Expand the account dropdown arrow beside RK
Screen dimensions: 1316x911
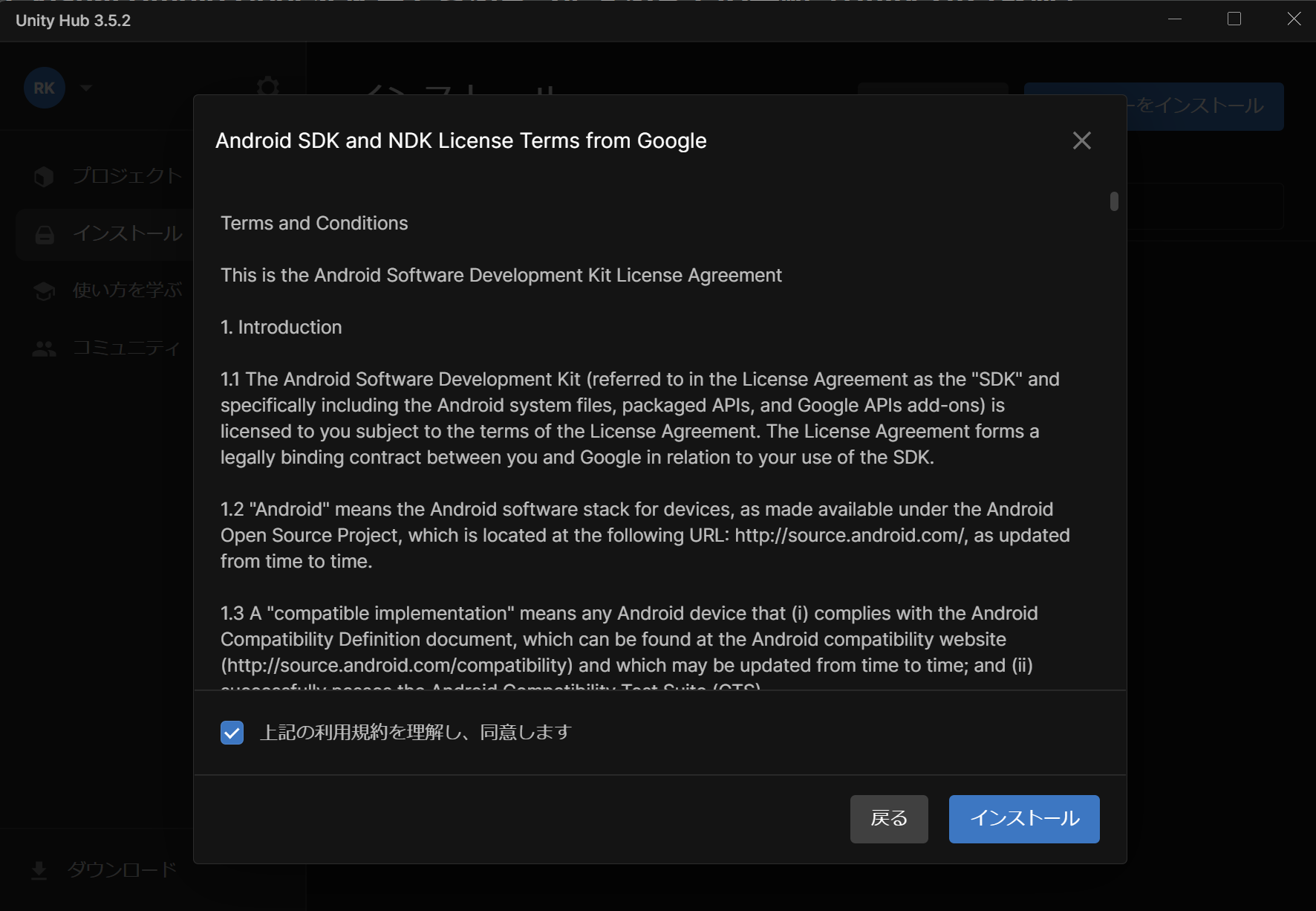[x=86, y=88]
